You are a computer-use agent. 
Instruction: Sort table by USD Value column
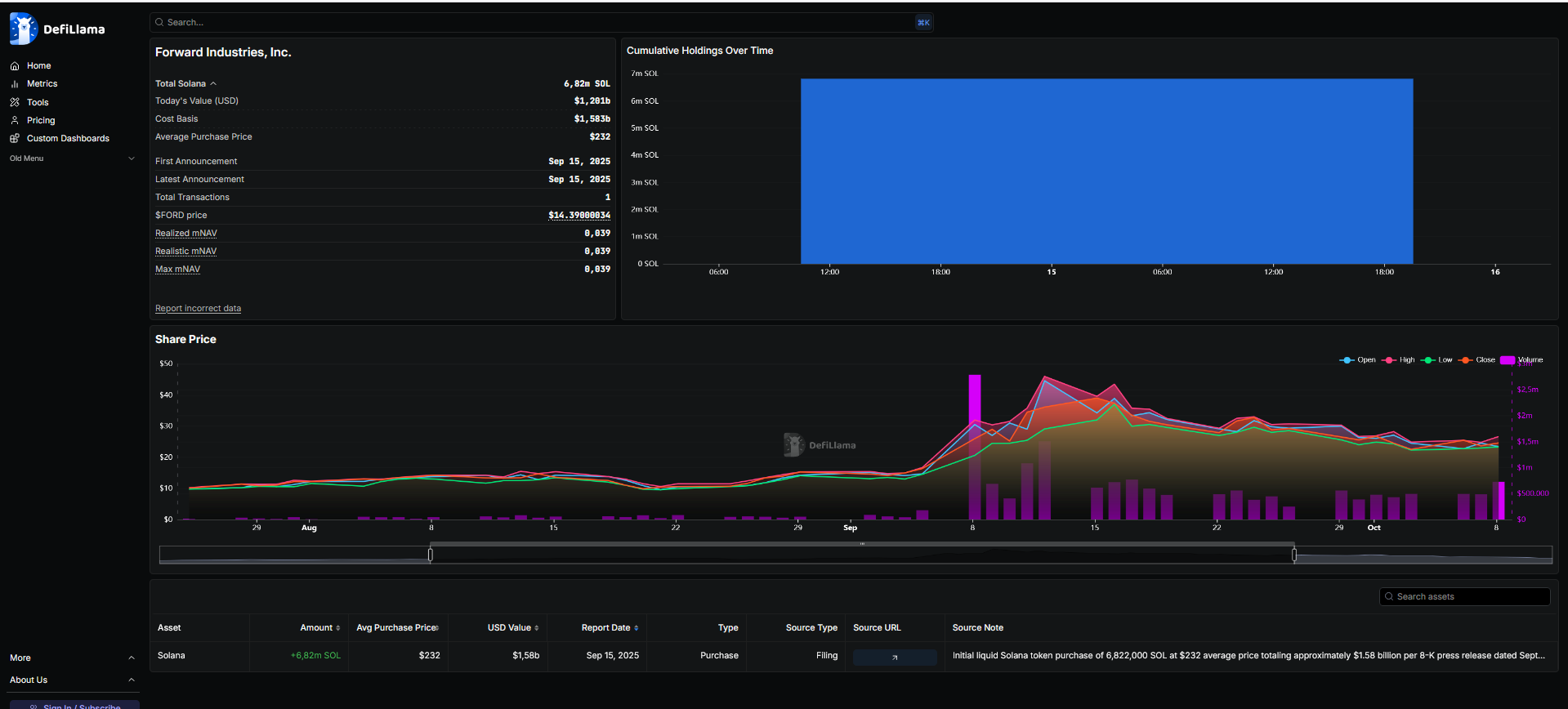(x=513, y=628)
